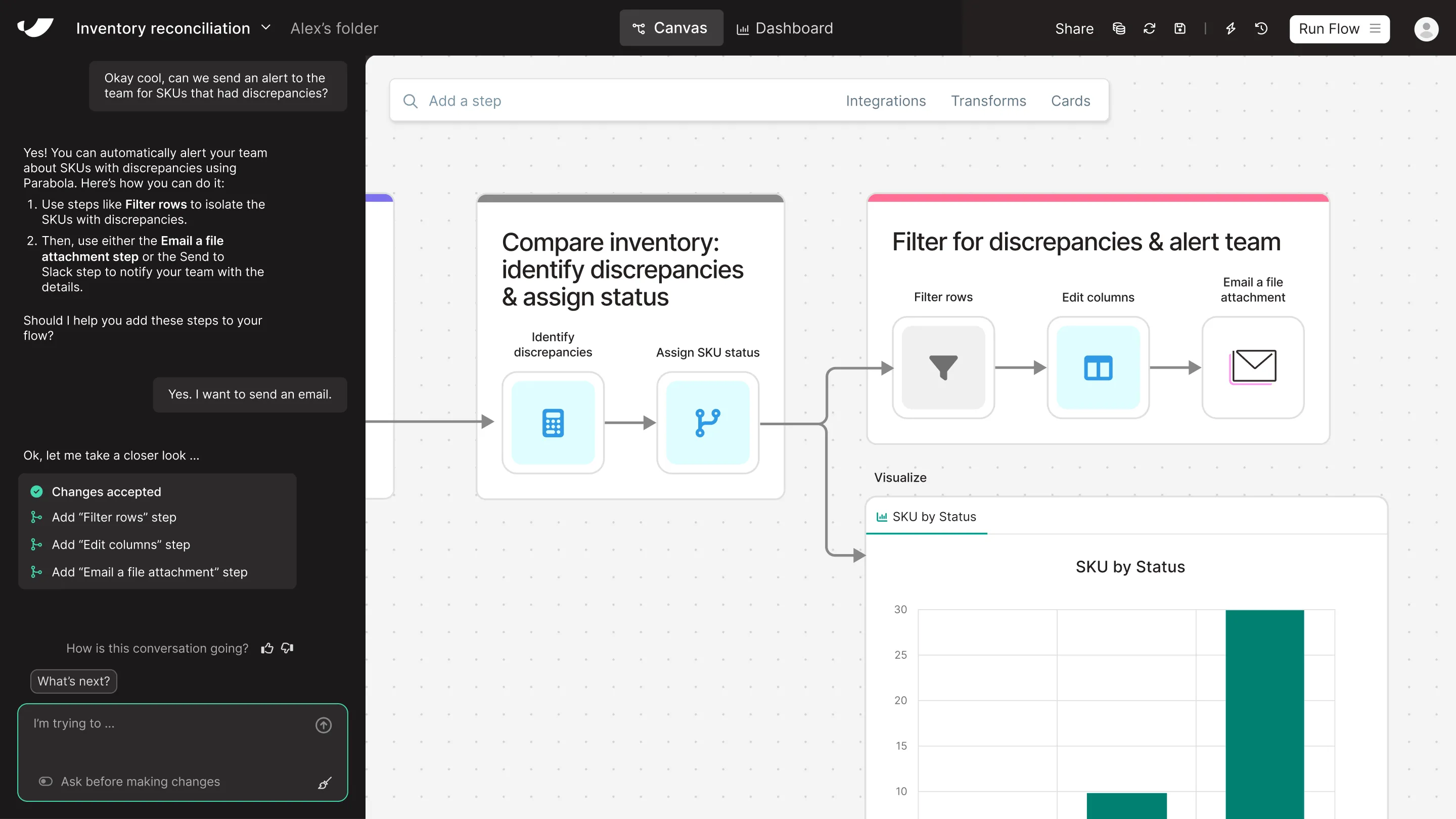The image size is (1456, 819).
Task: Click the Changes accepted text
Action: click(106, 491)
